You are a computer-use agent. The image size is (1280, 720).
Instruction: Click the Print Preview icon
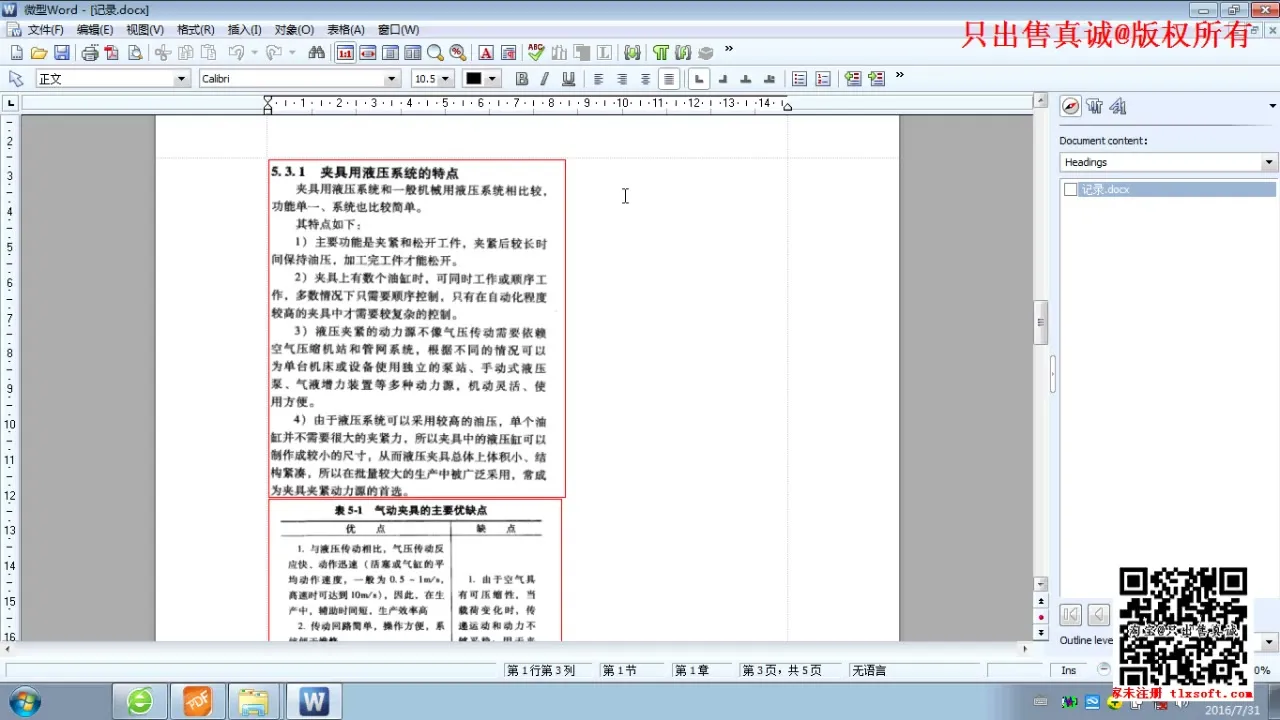[133, 52]
